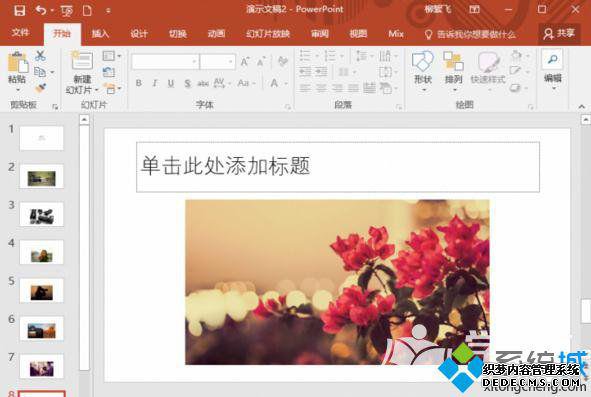Open the 审阅 tab
The image size is (591, 397).
click(x=320, y=34)
